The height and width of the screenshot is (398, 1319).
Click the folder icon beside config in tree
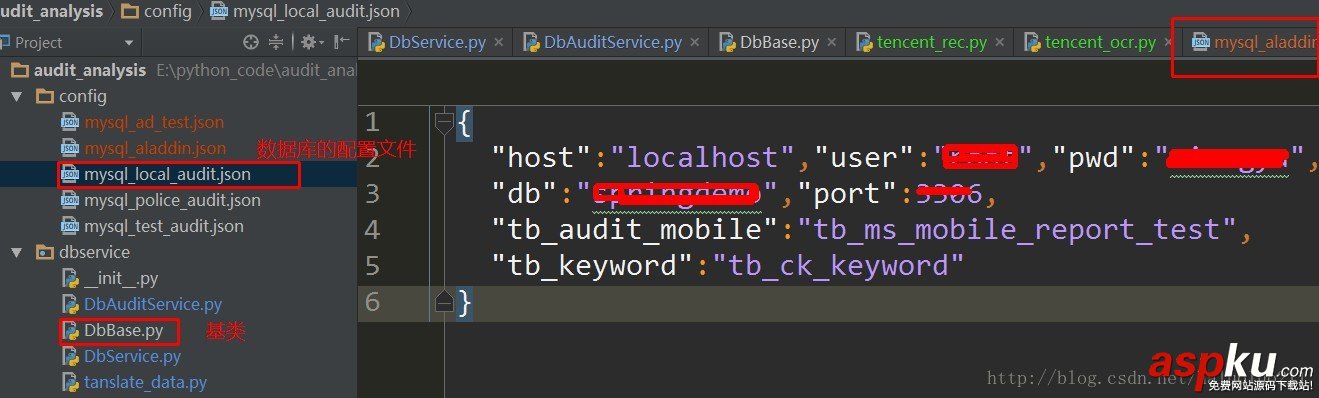(x=44, y=97)
